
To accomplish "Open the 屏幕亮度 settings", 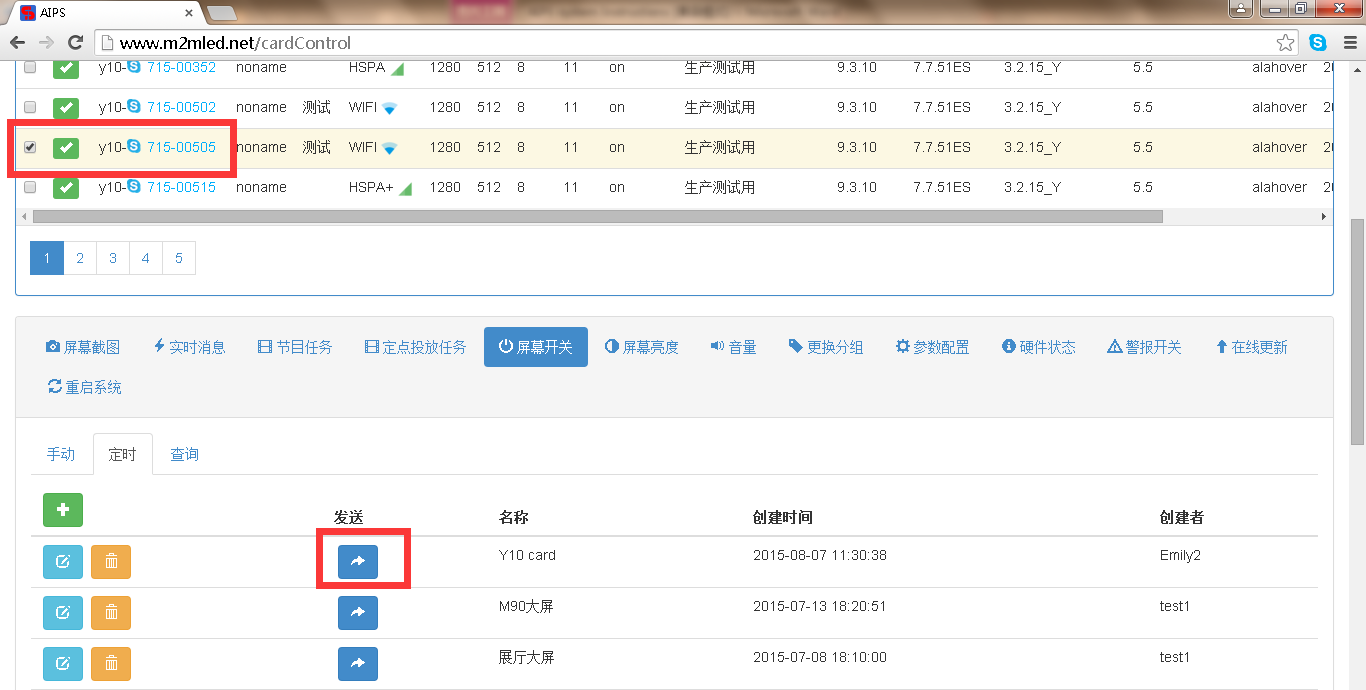I will pyautogui.click(x=642, y=347).
